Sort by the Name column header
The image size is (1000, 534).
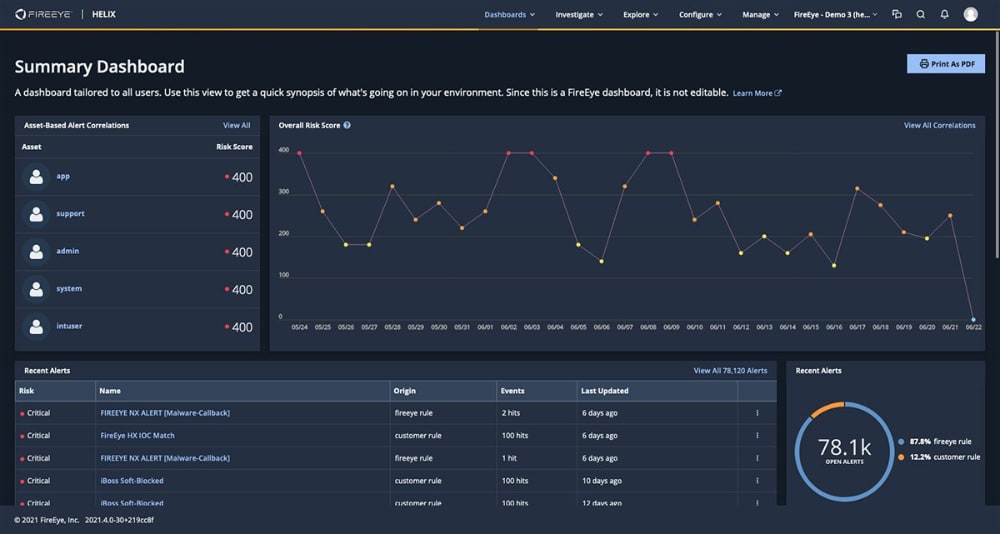(242, 390)
